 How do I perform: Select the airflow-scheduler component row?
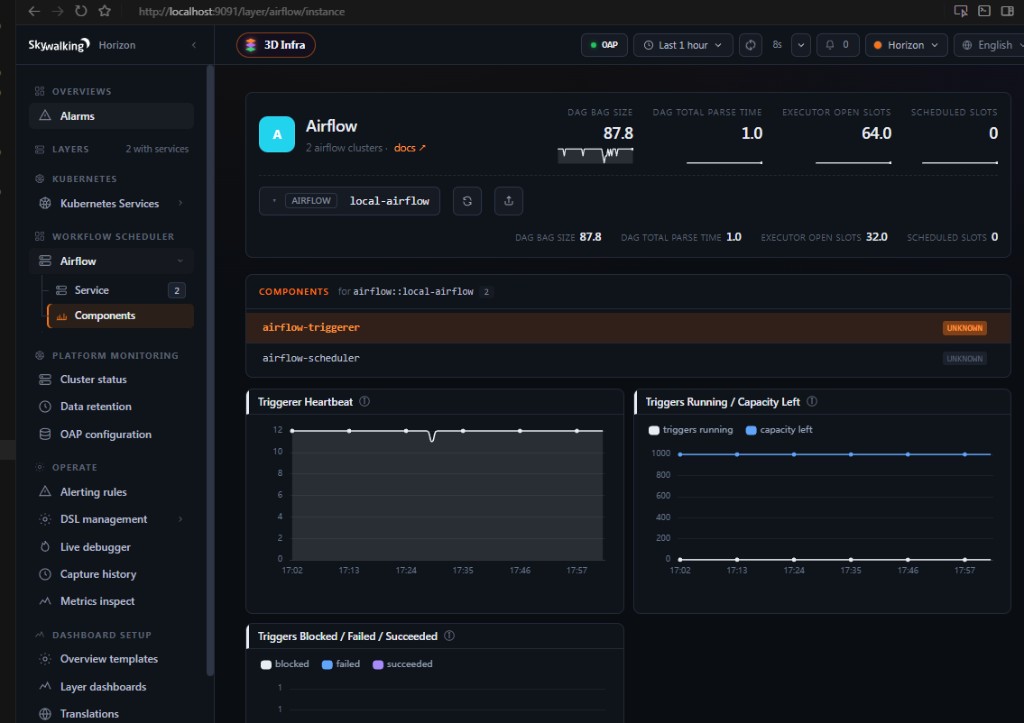pos(628,359)
